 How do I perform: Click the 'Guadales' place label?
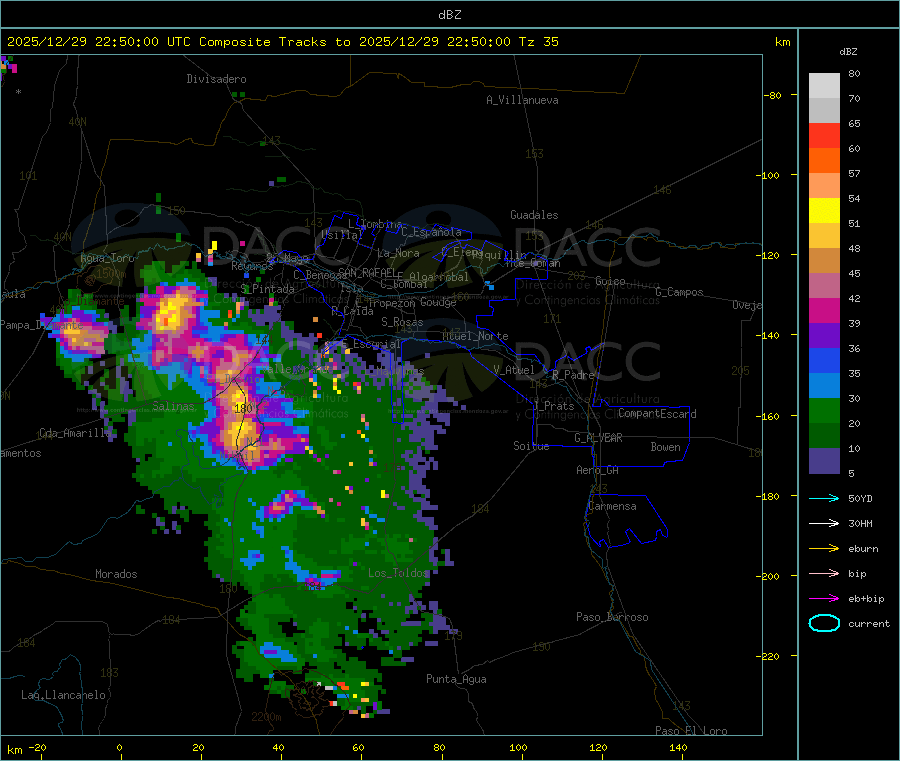pos(534,215)
